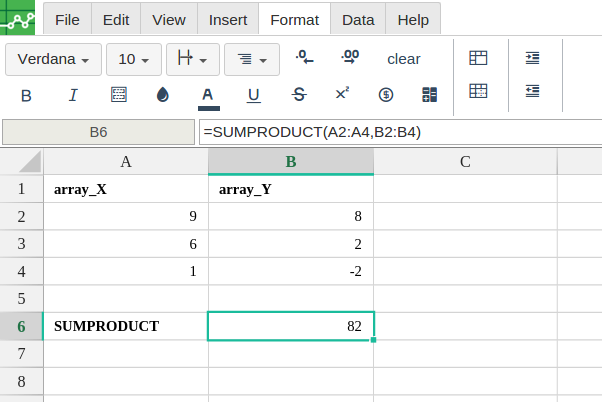The height and width of the screenshot is (402, 602).
Task: Click the upper indent icon
Action: click(x=533, y=58)
